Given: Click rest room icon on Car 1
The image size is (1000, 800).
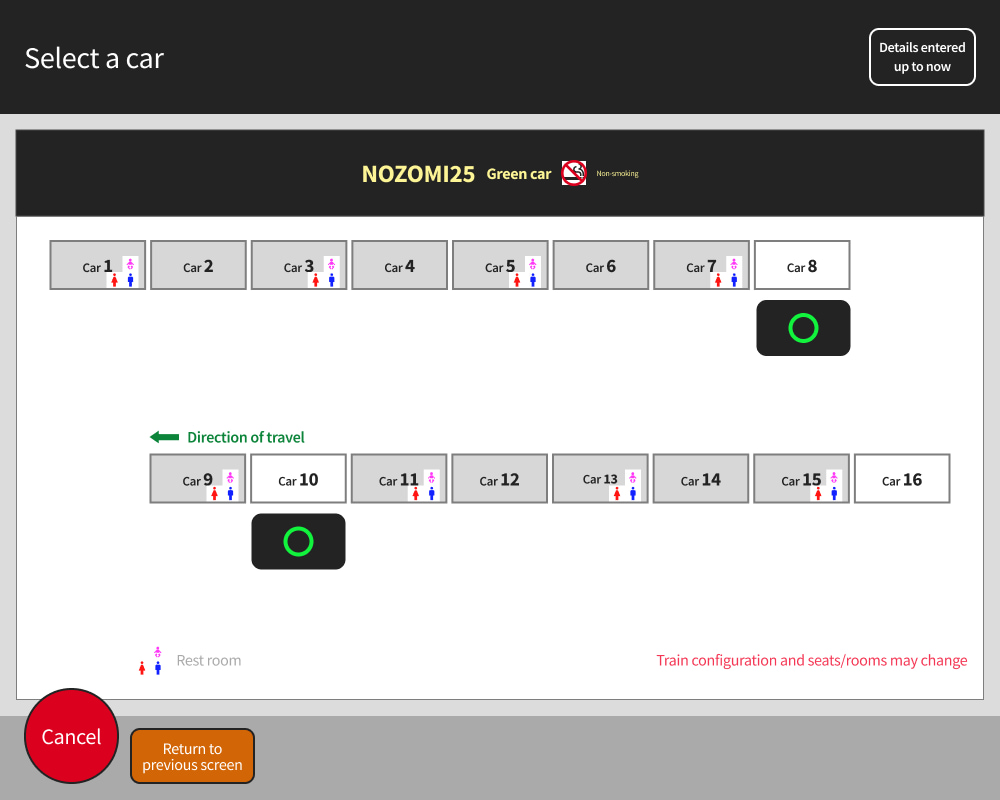Looking at the screenshot, I should click(122, 272).
